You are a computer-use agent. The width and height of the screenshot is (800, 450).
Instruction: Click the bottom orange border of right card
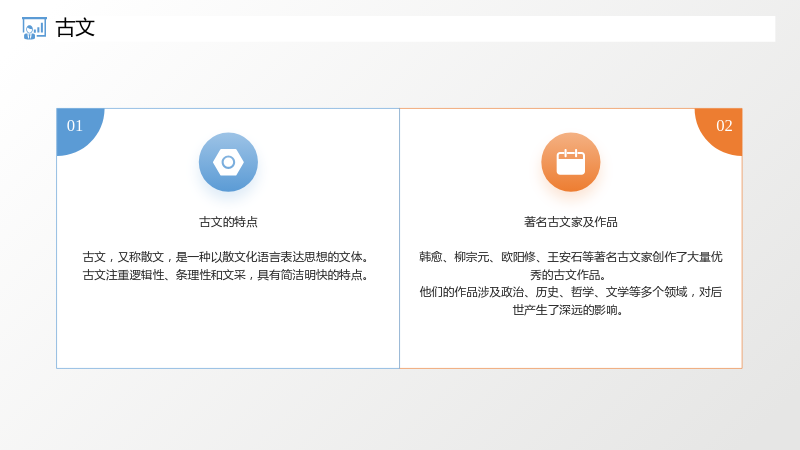coord(571,368)
